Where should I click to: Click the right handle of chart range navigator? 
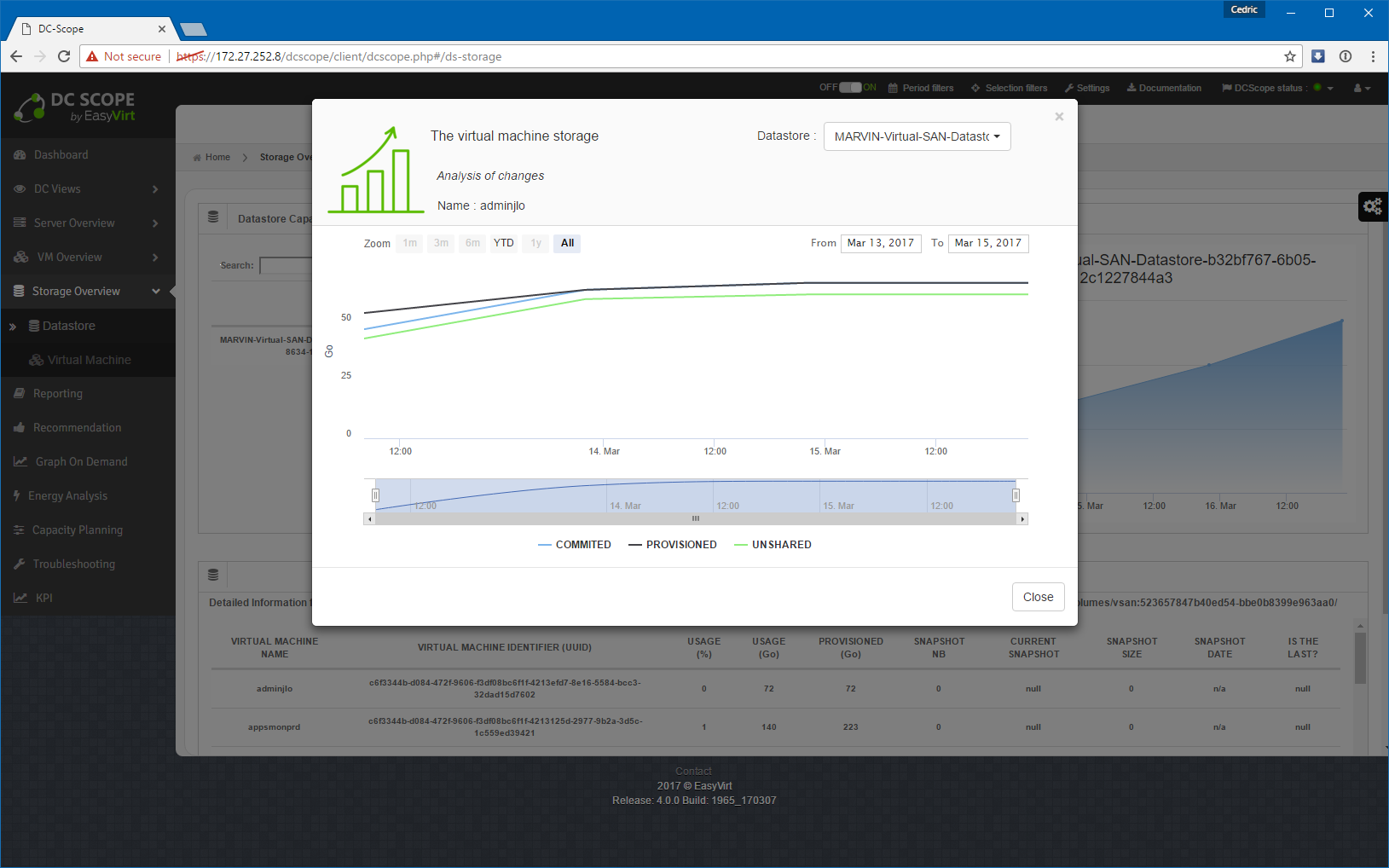click(x=1016, y=495)
